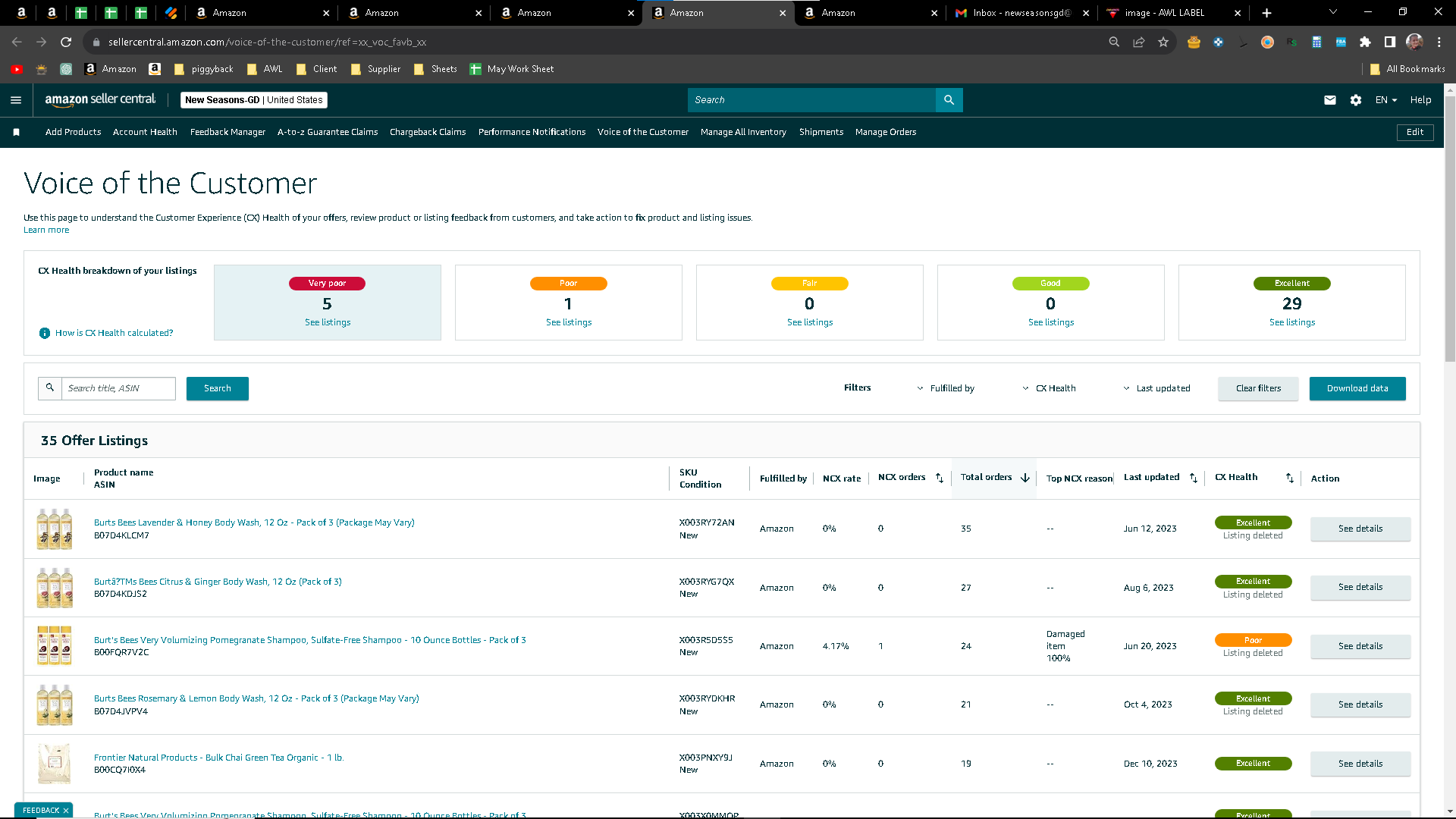Viewport: 1456px width, 819px height.
Task: Open the Shipments nav item
Action: [x=821, y=132]
